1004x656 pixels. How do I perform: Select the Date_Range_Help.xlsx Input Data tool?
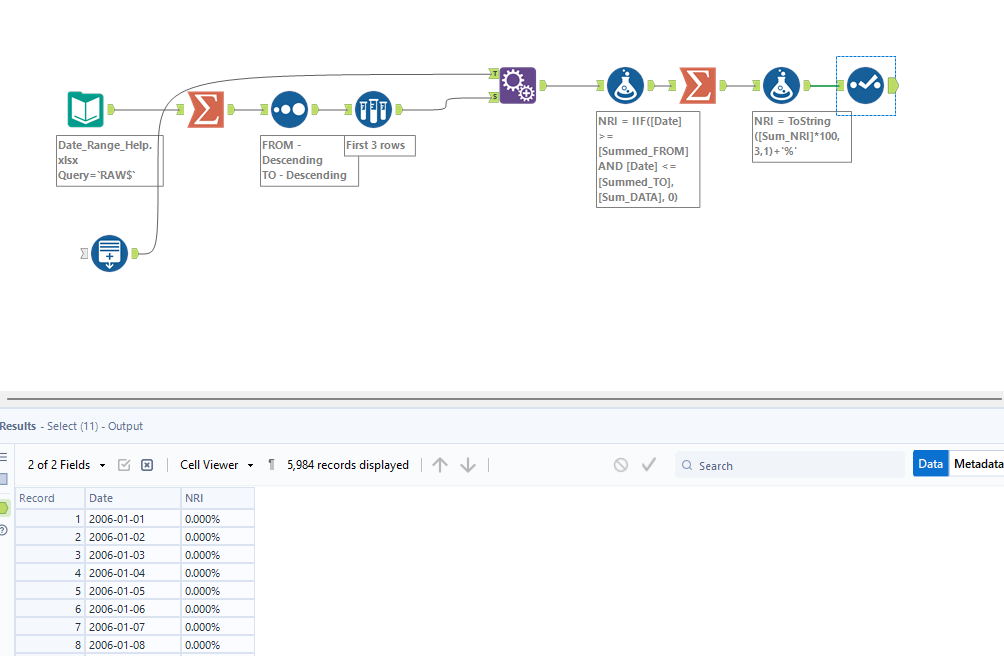pos(86,109)
